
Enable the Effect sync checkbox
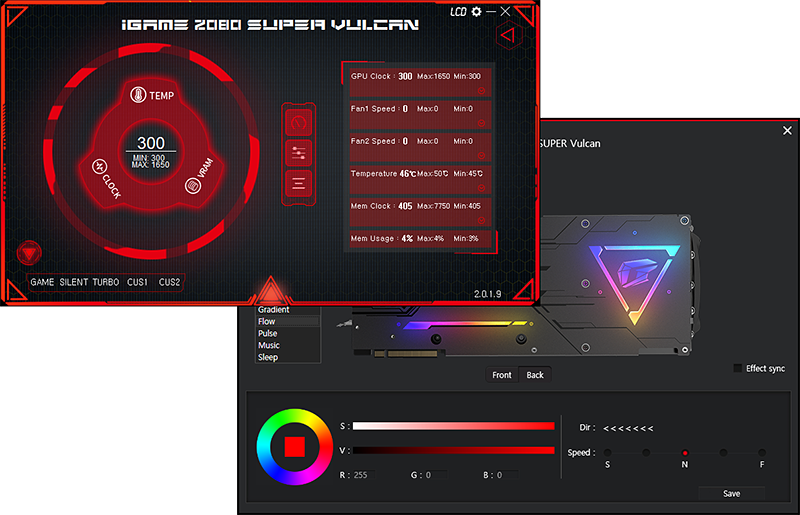[737, 369]
